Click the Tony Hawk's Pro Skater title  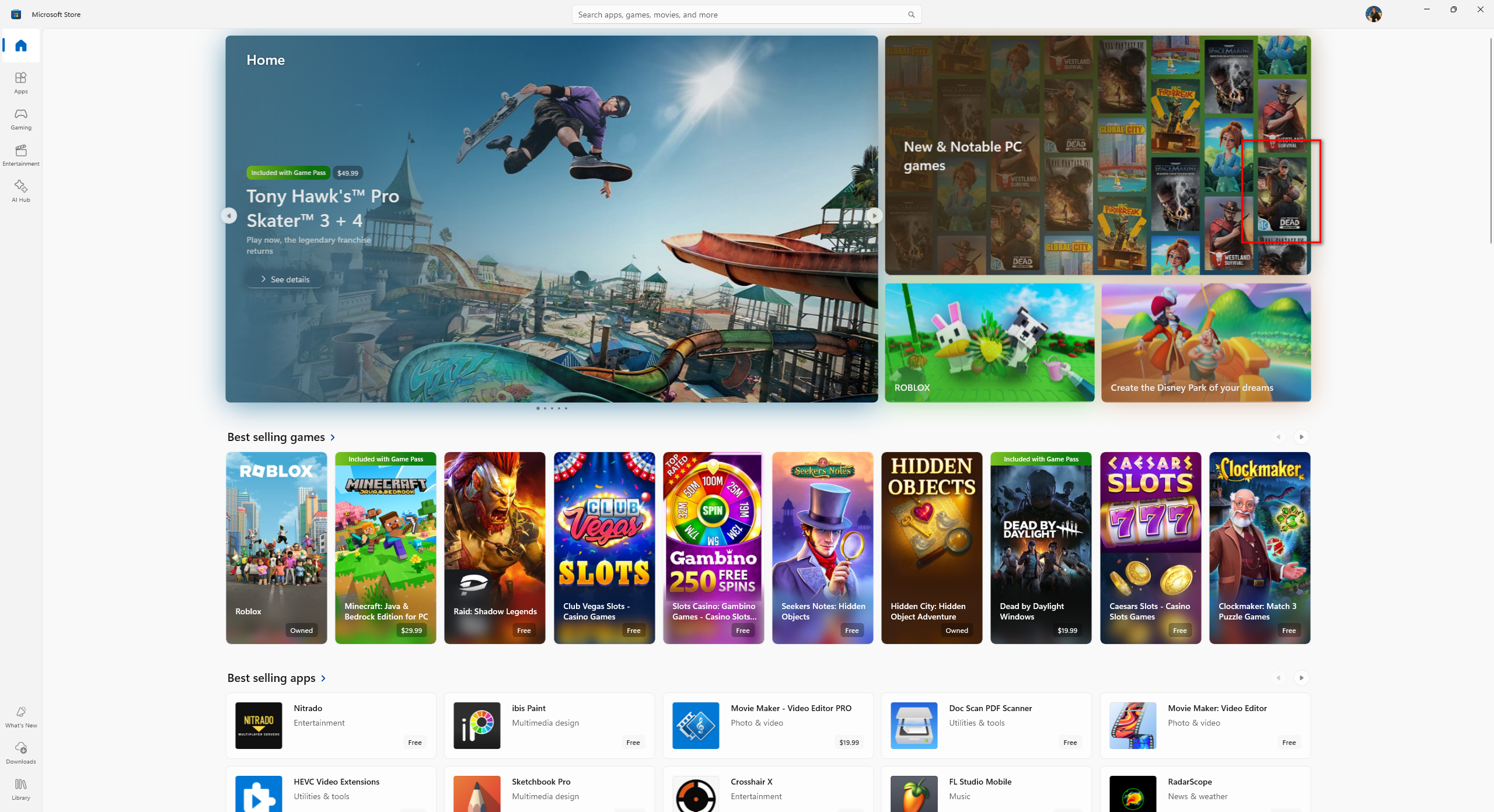pos(323,208)
